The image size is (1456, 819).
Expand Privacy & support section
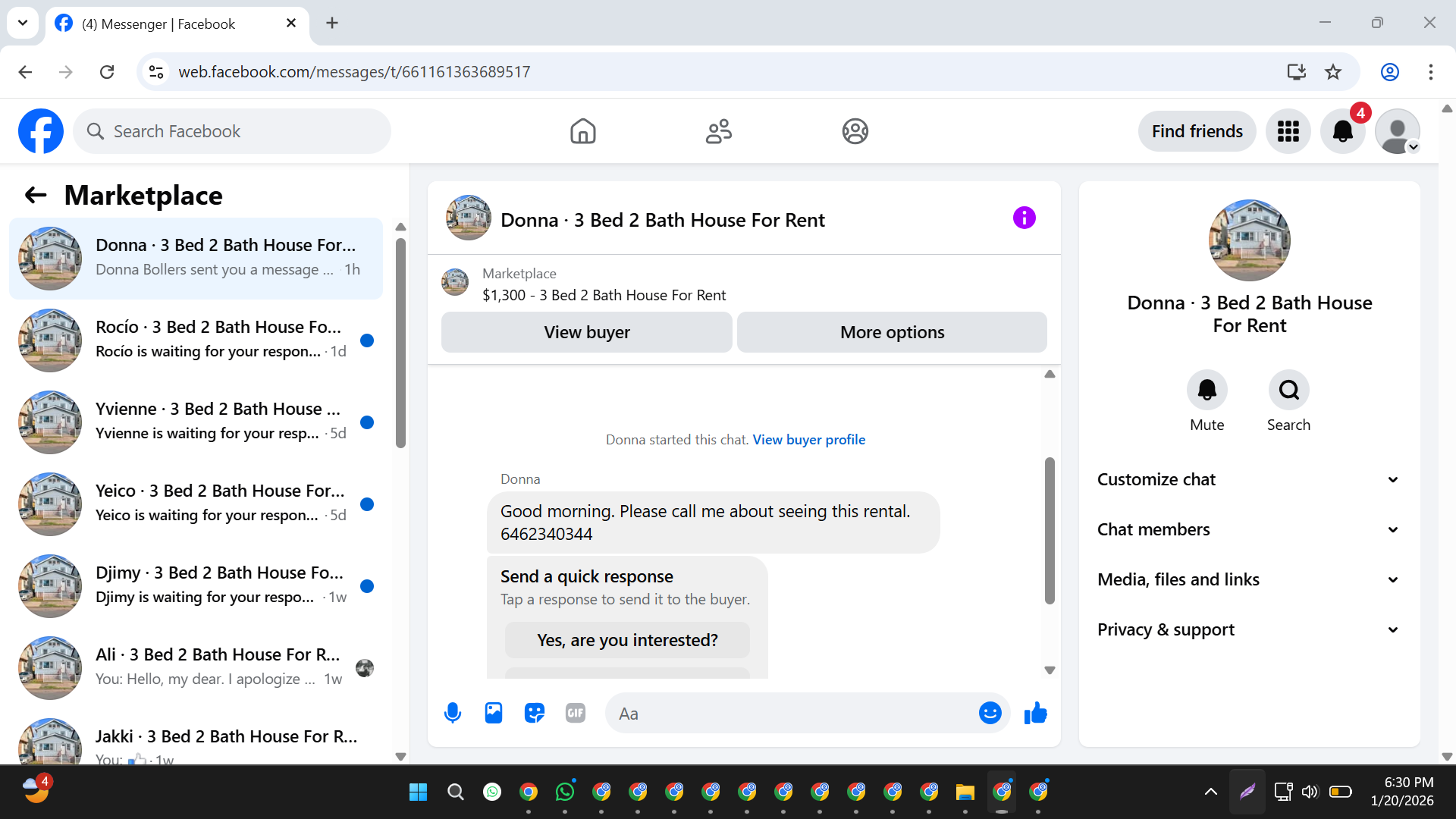pos(1249,630)
